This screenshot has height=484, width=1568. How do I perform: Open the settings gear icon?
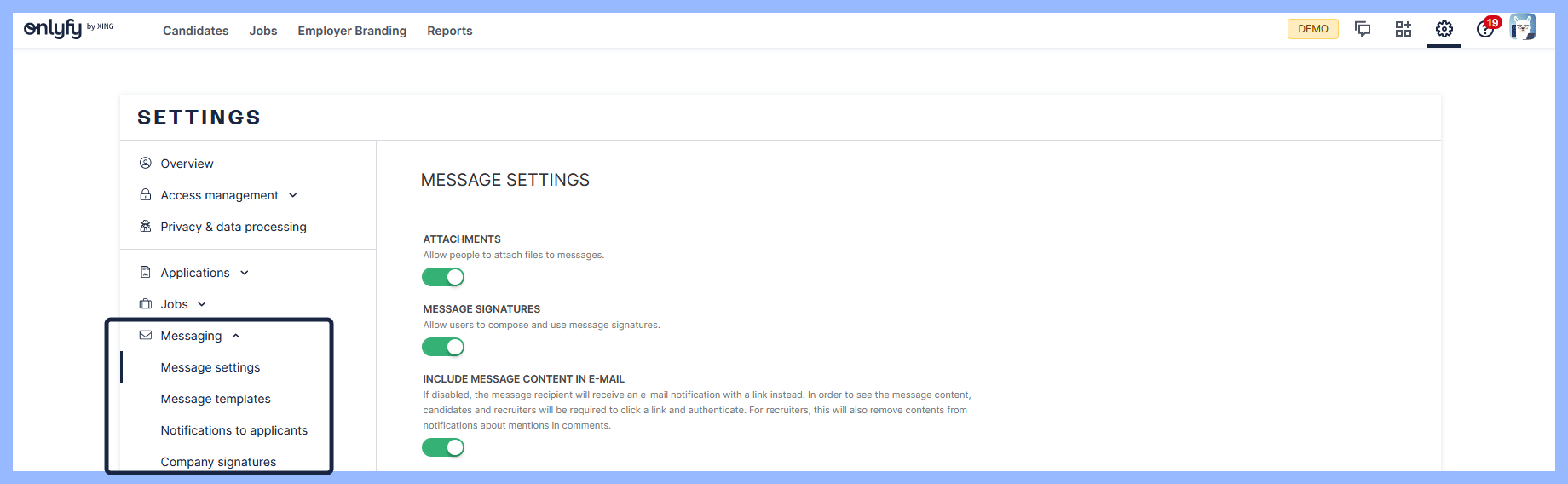coord(1444,29)
